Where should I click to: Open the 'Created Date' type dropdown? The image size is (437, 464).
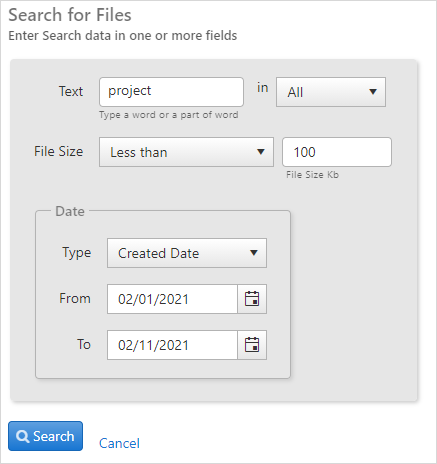(x=187, y=253)
